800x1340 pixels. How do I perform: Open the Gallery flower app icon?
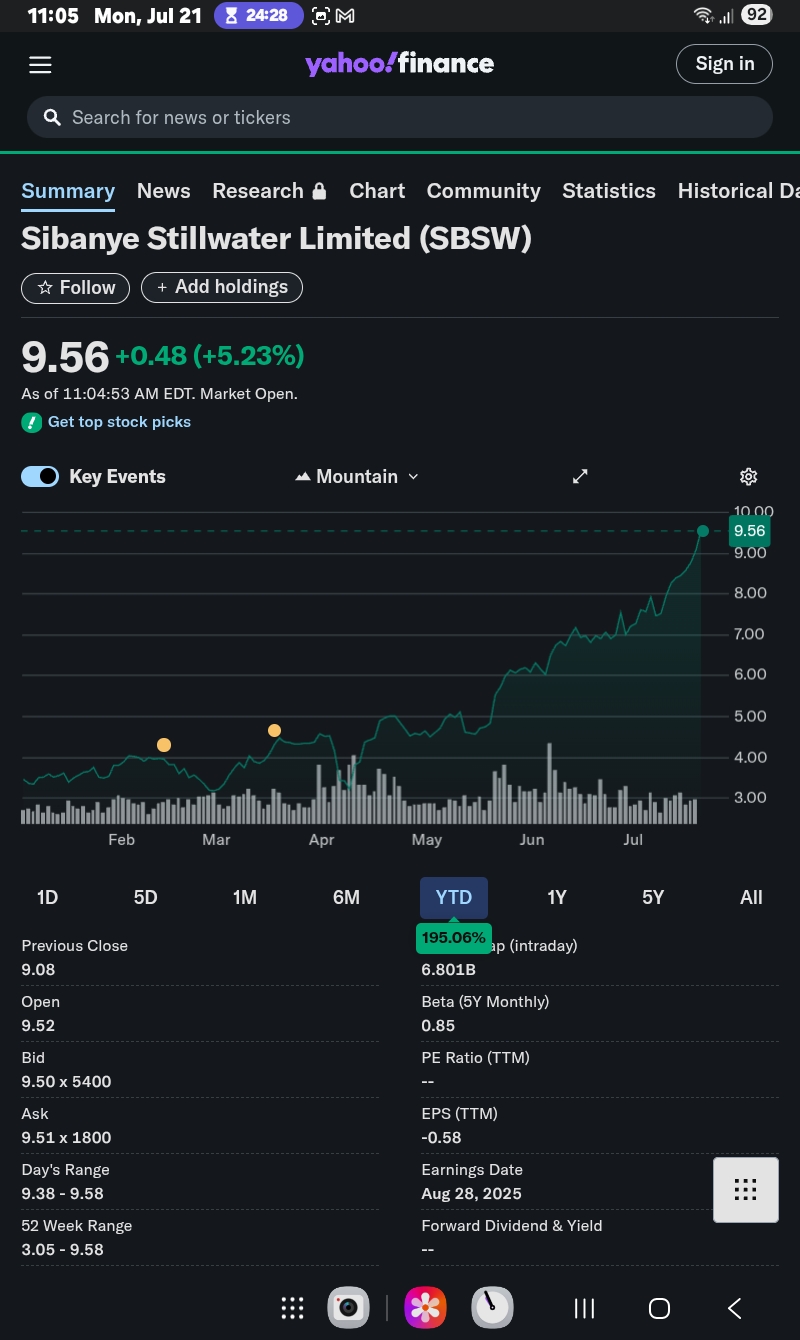[425, 1308]
